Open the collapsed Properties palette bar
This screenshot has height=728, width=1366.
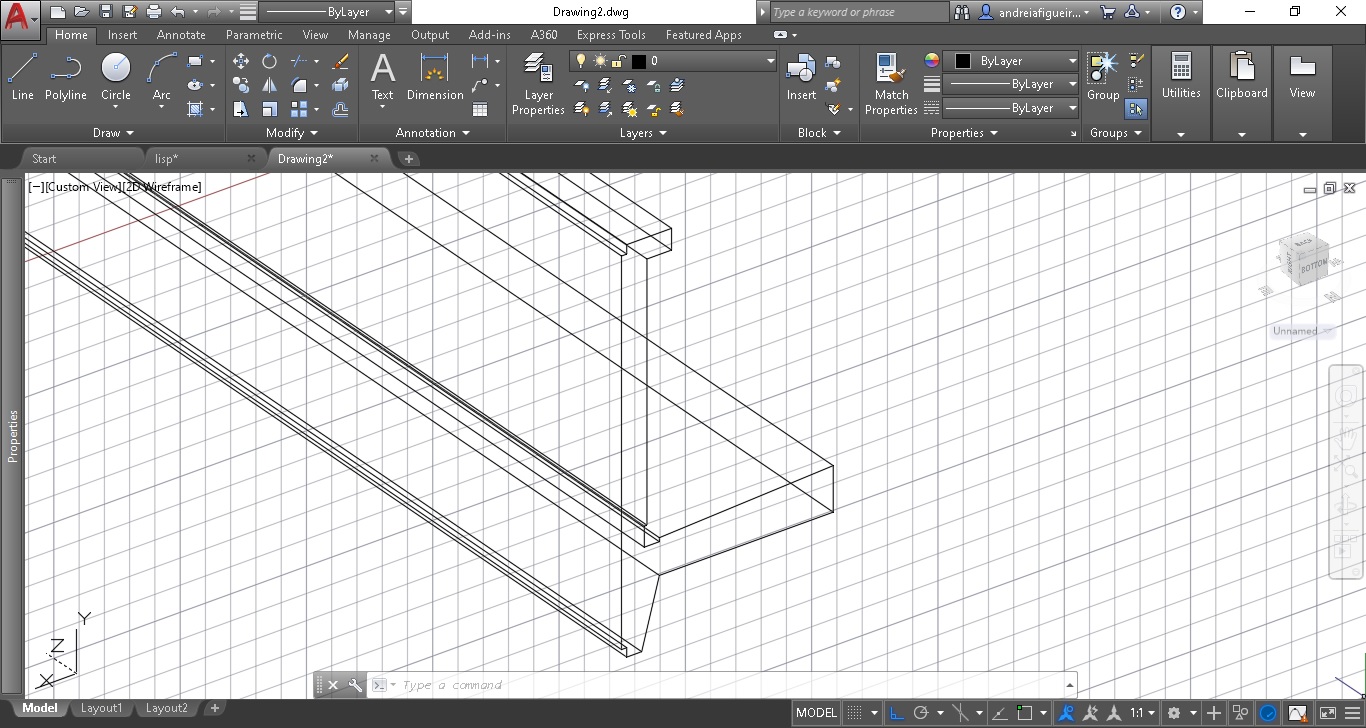pos(13,435)
